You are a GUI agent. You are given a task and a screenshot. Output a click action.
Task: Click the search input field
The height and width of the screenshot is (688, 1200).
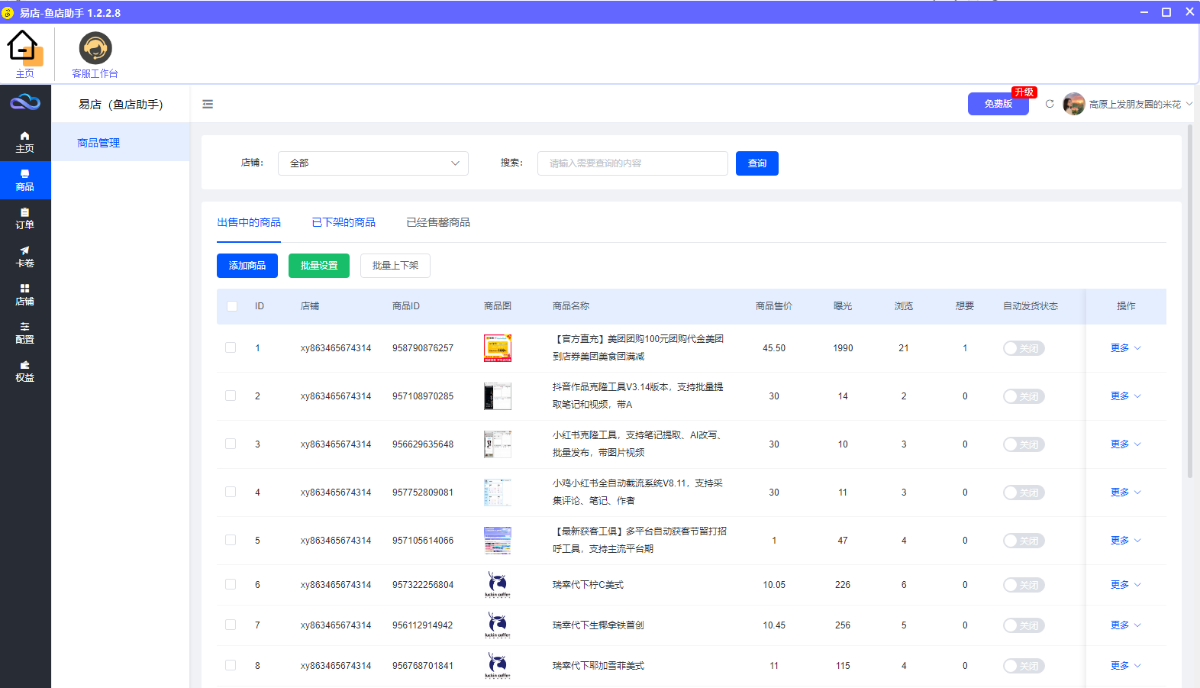click(x=632, y=163)
